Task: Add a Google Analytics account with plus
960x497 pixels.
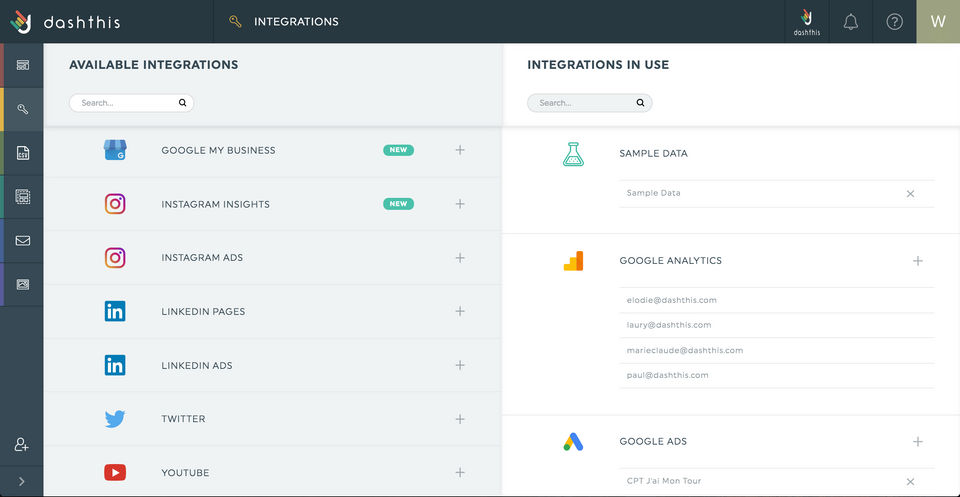Action: tap(918, 261)
